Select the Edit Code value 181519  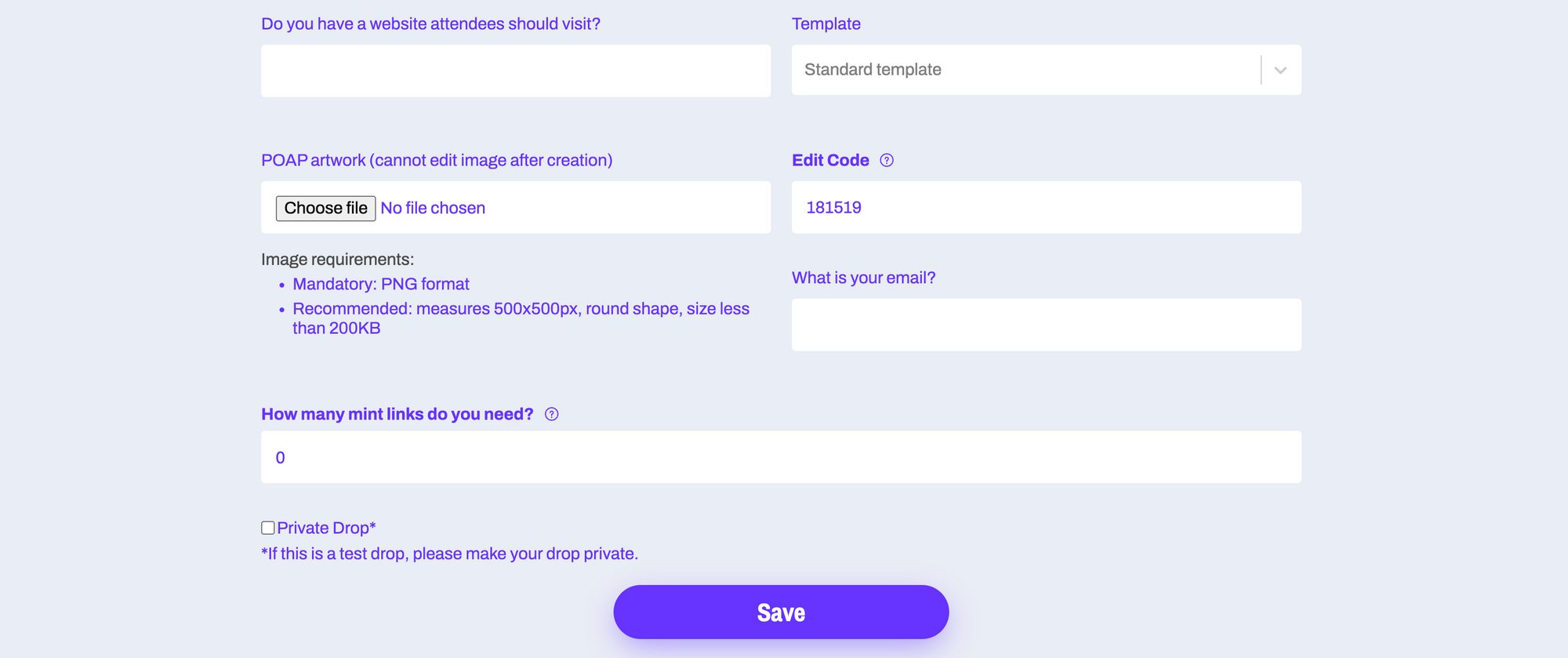coord(833,207)
